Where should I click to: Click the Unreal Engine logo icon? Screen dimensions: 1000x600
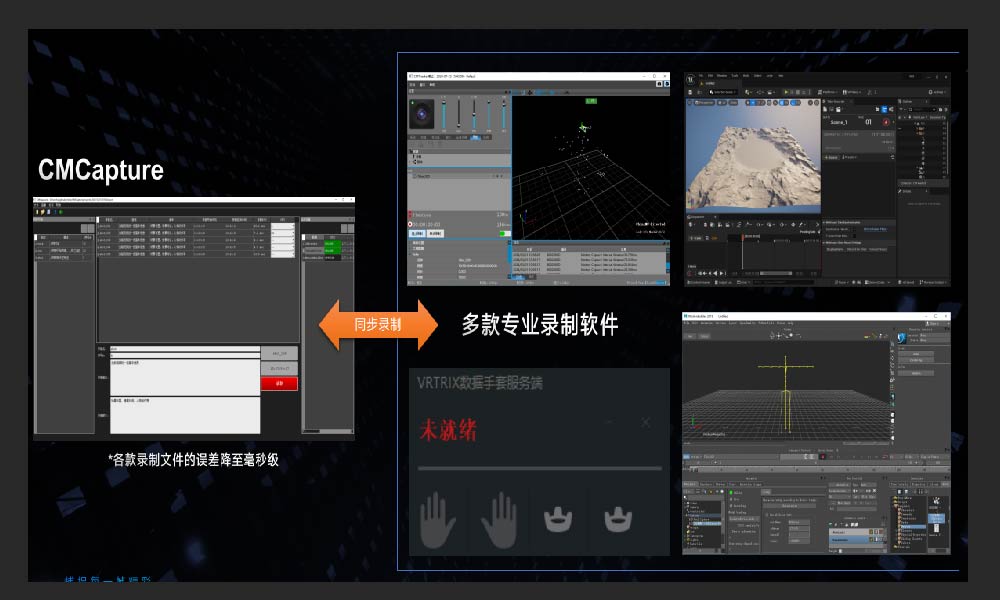[691, 79]
